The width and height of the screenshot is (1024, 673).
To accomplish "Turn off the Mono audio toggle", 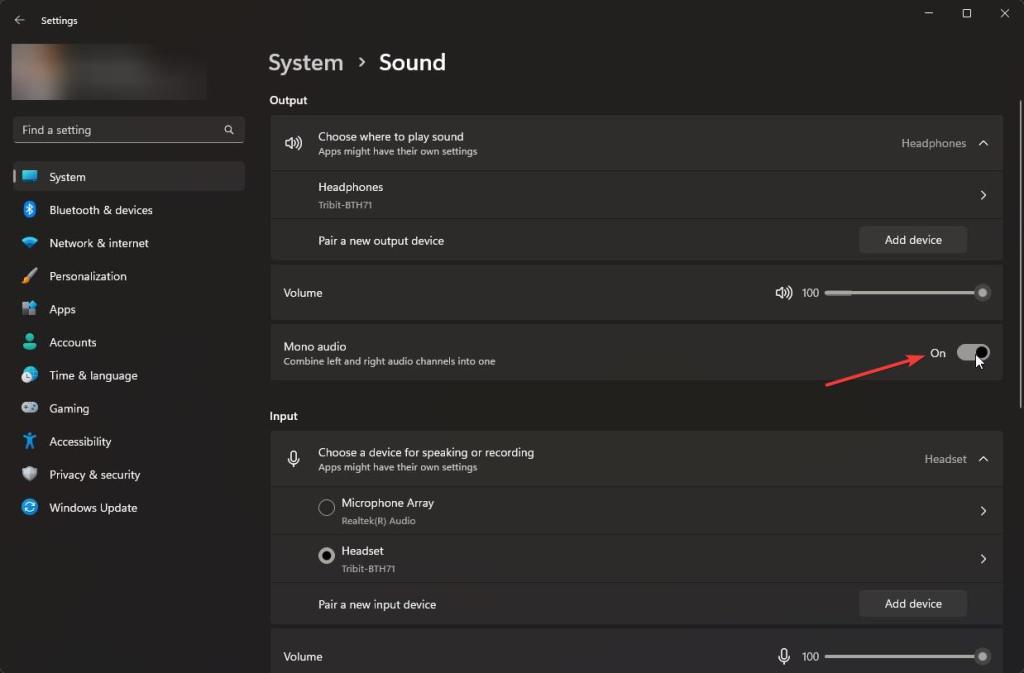I will point(973,353).
